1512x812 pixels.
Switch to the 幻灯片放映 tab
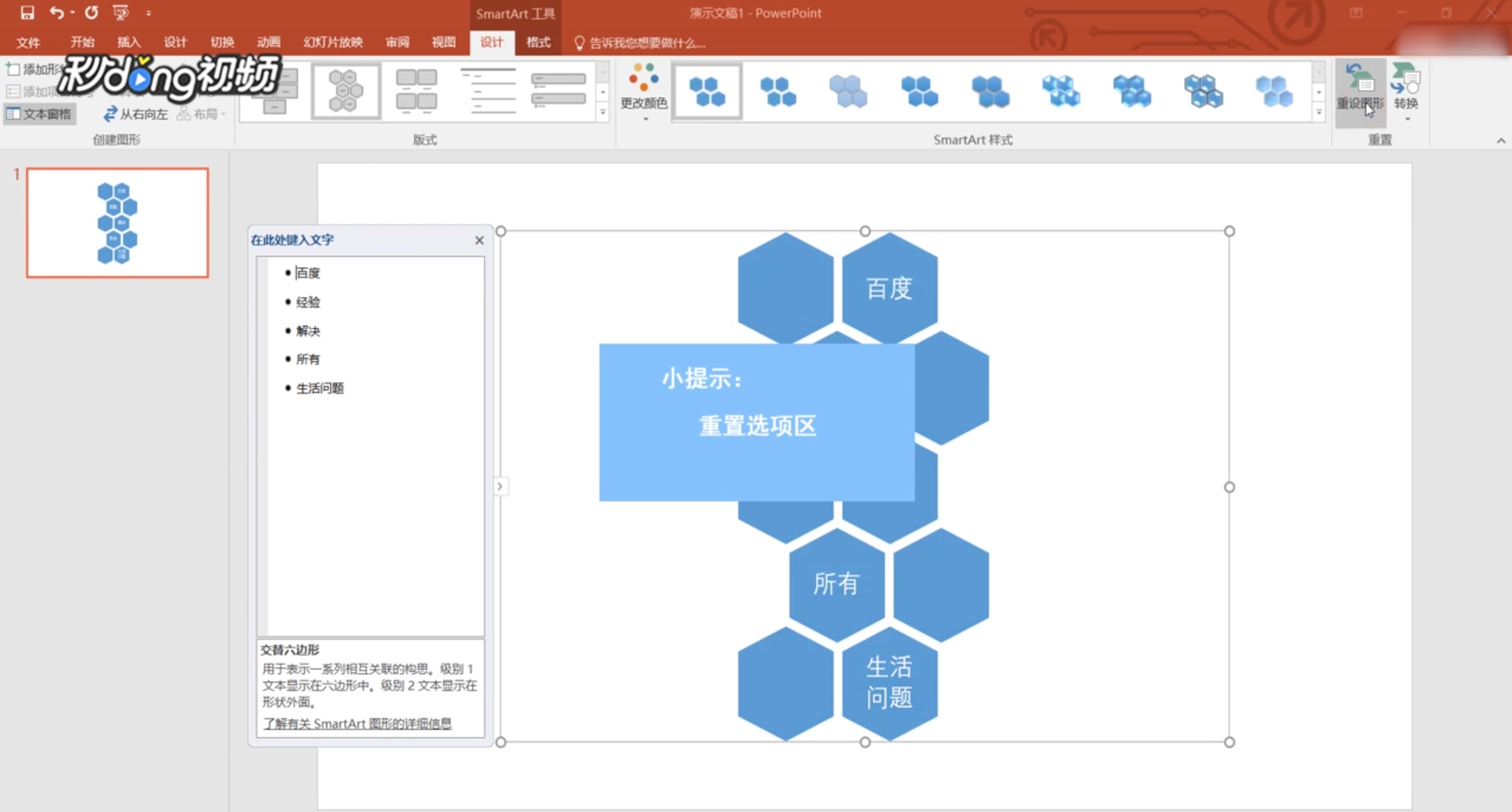pyautogui.click(x=333, y=43)
